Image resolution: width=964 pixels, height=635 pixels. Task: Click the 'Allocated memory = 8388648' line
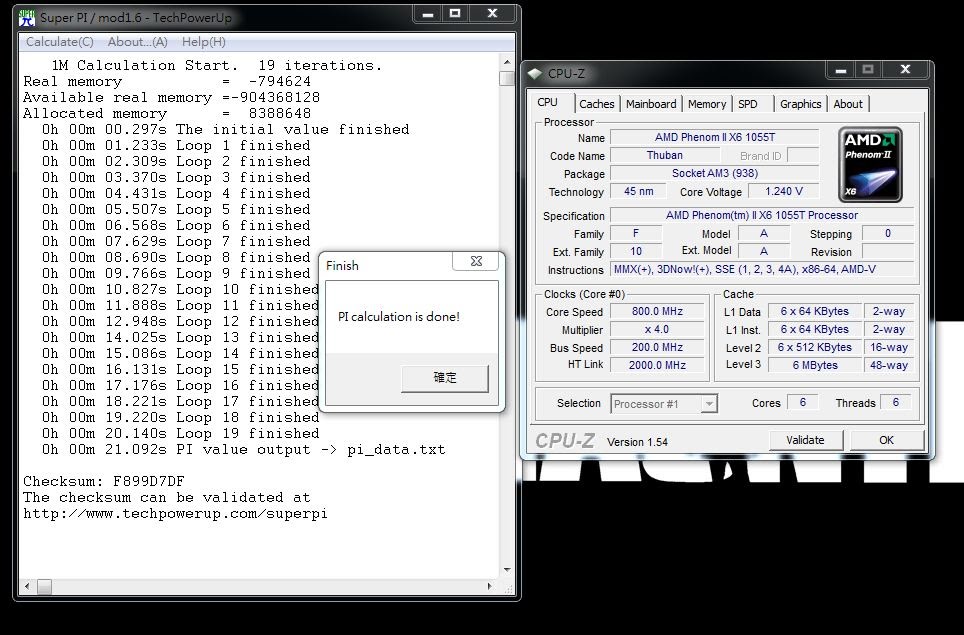[167, 114]
